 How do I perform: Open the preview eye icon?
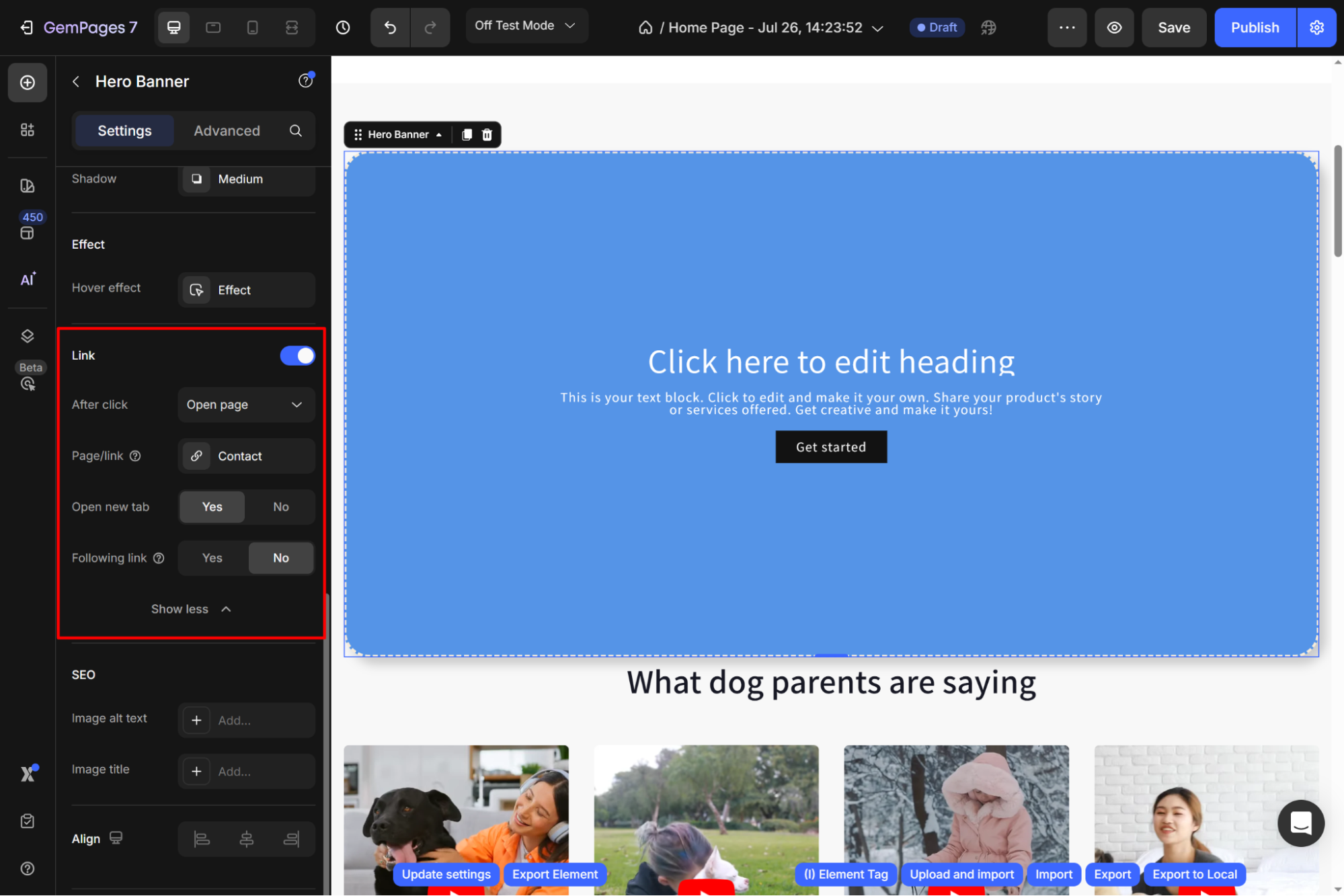pyautogui.click(x=1114, y=28)
